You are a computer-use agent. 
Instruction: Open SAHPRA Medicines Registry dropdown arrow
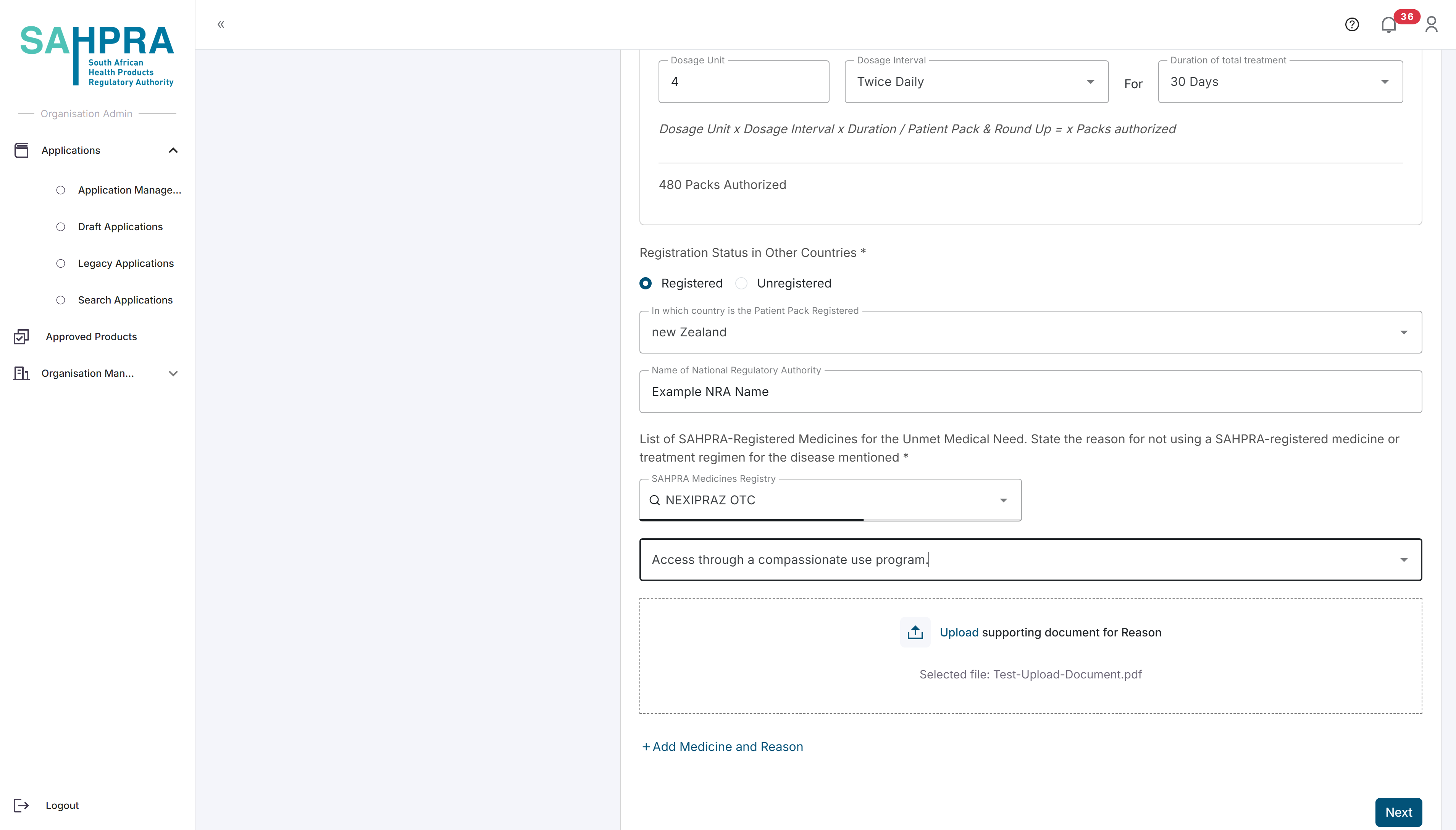pyautogui.click(x=1004, y=501)
